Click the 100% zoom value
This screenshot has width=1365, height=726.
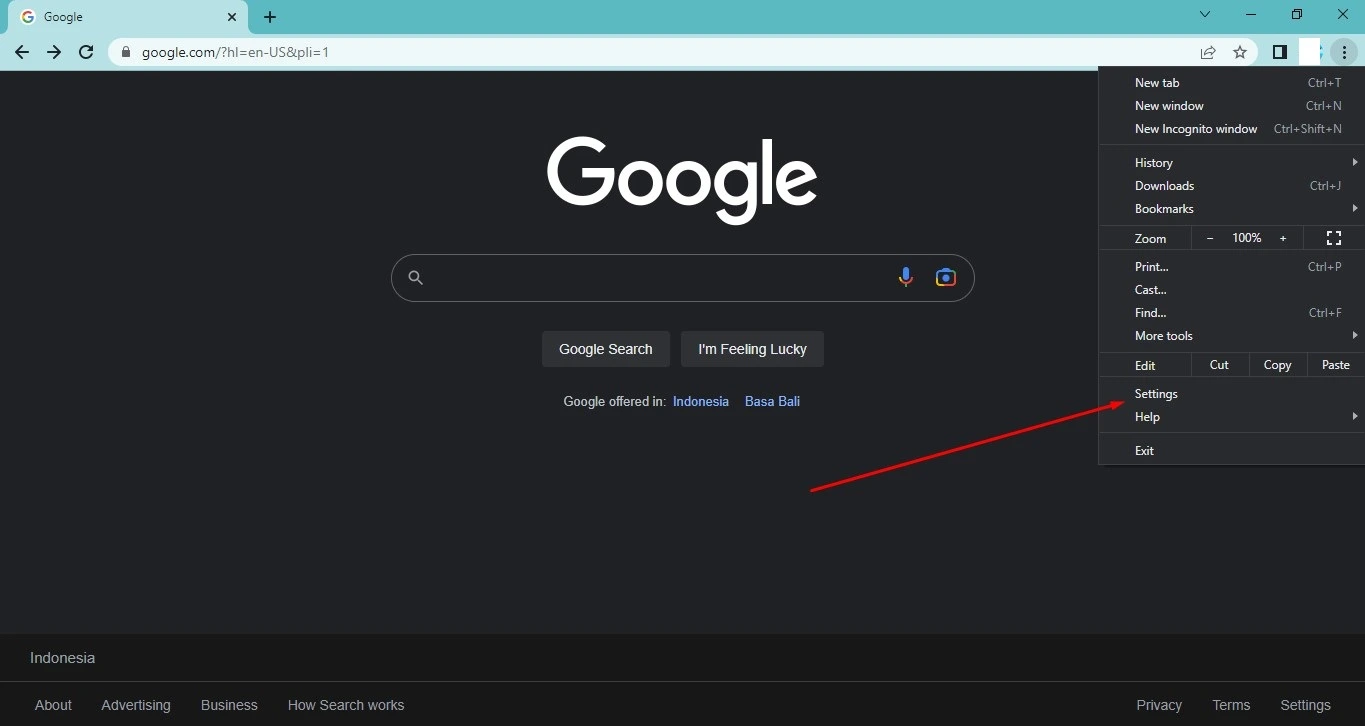[1247, 238]
